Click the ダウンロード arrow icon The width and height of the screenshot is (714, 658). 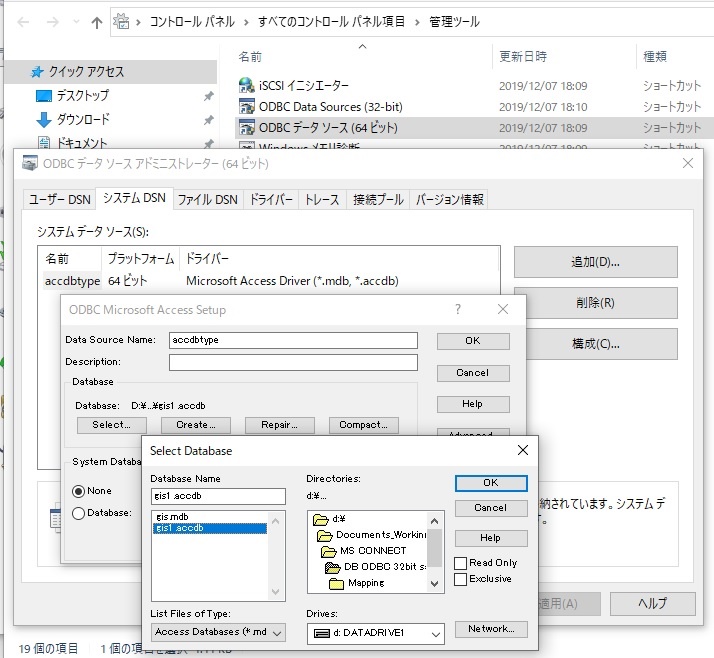[44, 120]
